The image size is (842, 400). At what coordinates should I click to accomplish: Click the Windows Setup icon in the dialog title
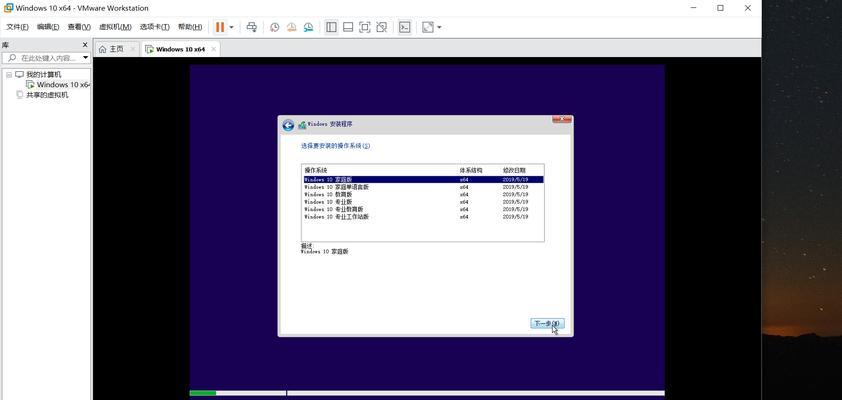pyautogui.click(x=302, y=125)
